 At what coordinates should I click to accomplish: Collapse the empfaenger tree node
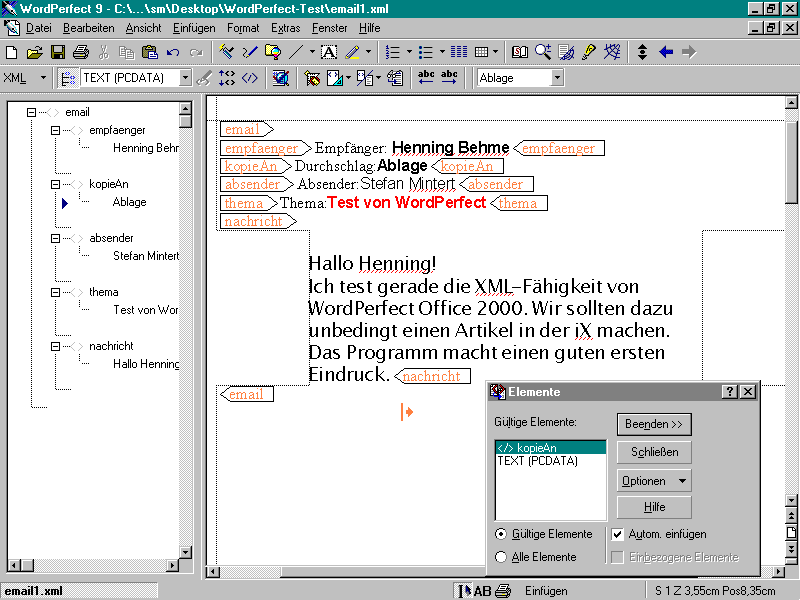[56, 131]
